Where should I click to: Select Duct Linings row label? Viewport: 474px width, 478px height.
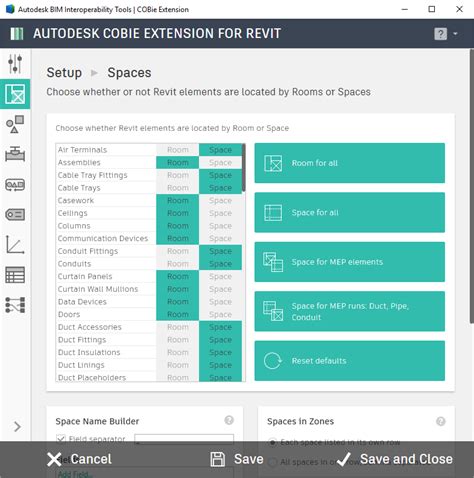81,365
